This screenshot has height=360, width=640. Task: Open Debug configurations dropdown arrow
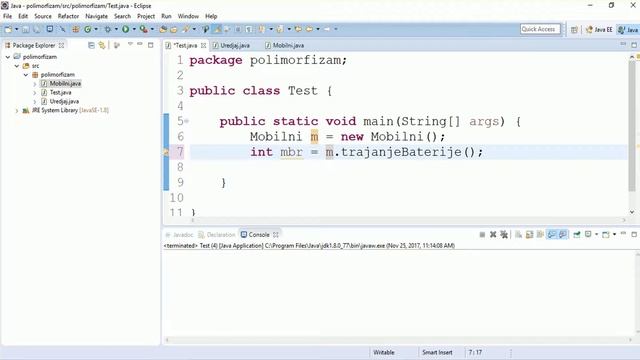coord(116,29)
